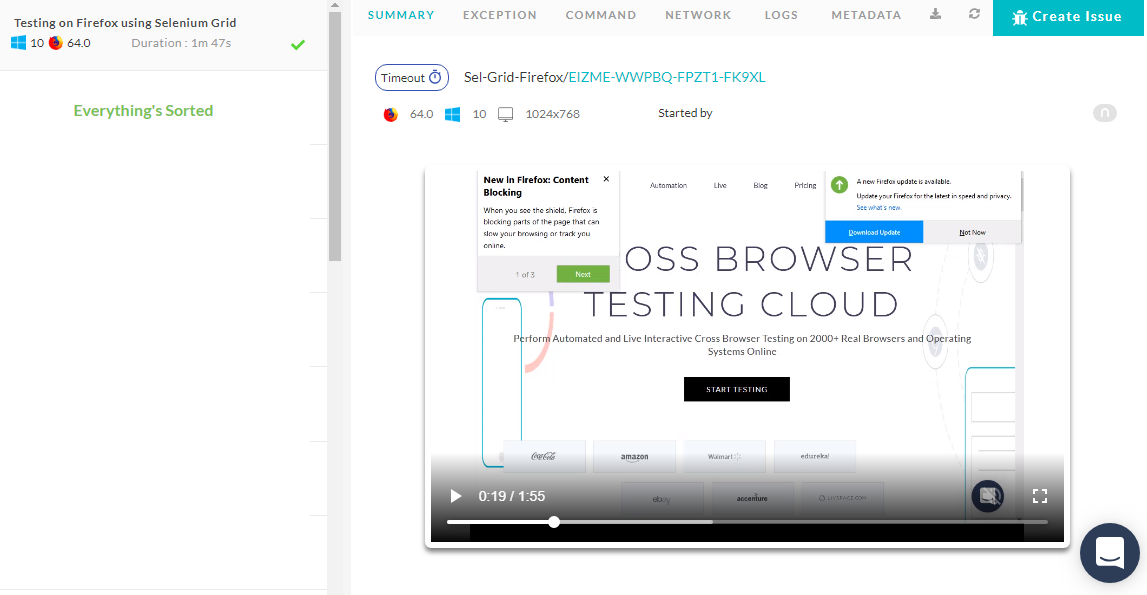The image size is (1147, 595).
Task: Close the Content Blocking popup in video
Action: pos(606,179)
